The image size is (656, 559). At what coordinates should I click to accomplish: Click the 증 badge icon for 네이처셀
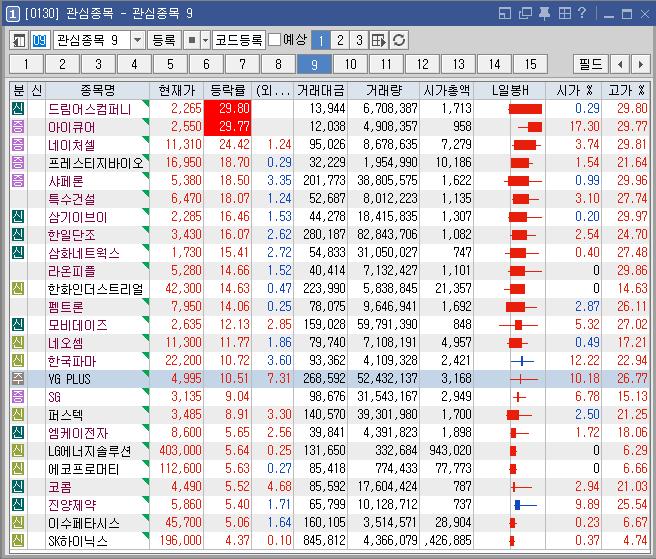(x=18, y=145)
